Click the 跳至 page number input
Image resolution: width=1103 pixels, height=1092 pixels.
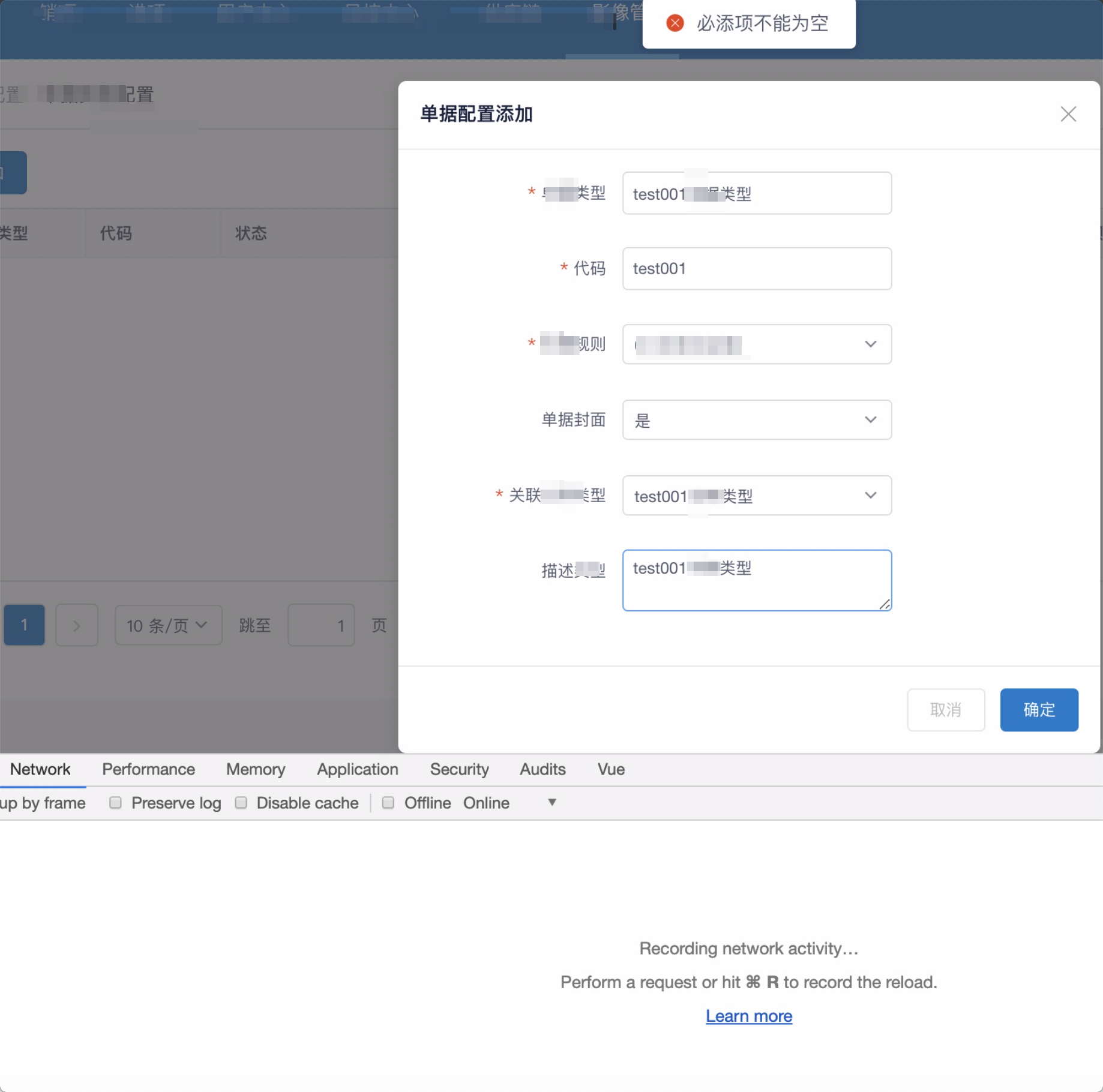321,625
